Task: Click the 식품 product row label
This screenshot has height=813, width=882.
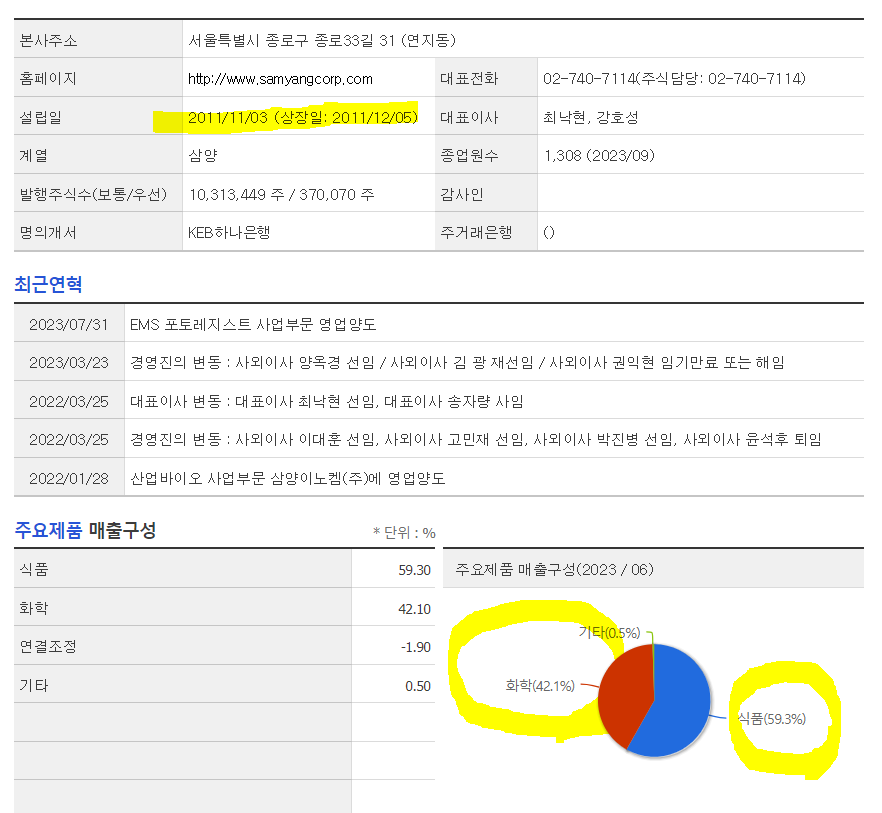Action: point(34,569)
